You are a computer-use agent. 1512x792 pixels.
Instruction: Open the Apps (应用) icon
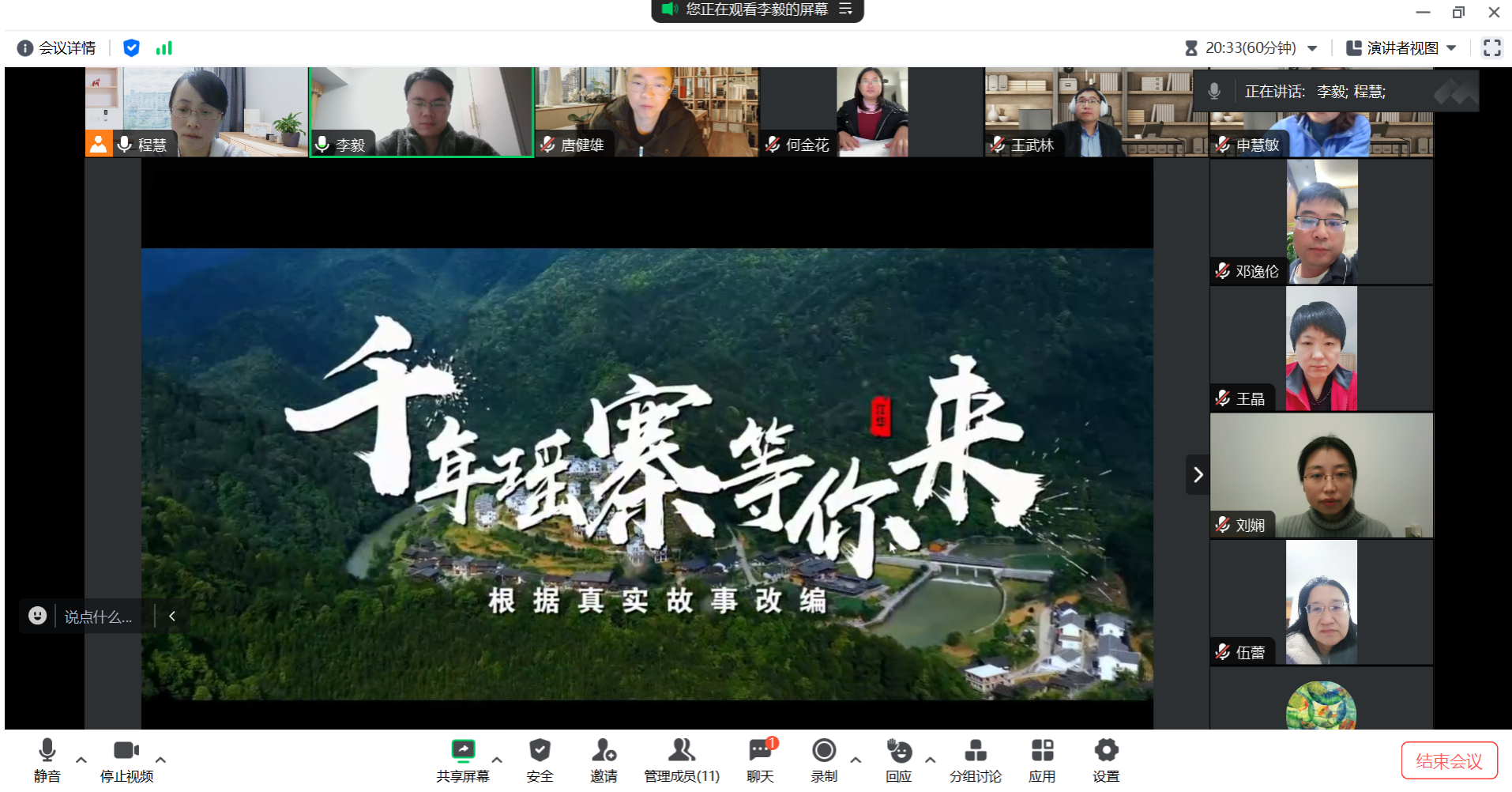click(1042, 751)
